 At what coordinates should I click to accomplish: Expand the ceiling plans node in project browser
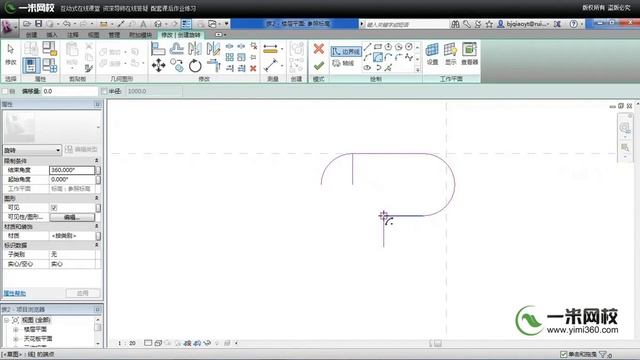(16, 339)
